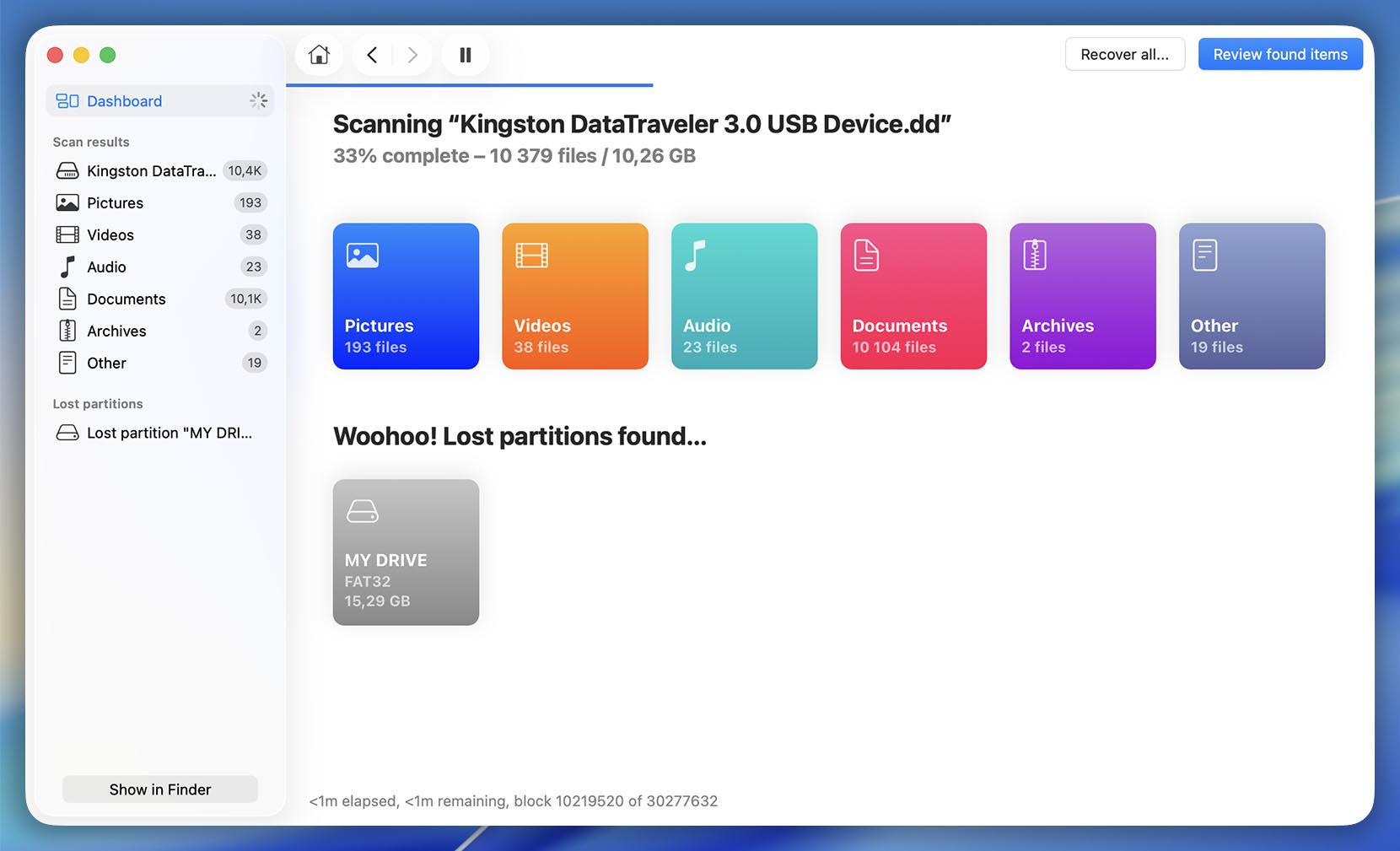Click the elapsed time block status line
Image resolution: width=1400 pixels, height=851 pixels.
(514, 801)
